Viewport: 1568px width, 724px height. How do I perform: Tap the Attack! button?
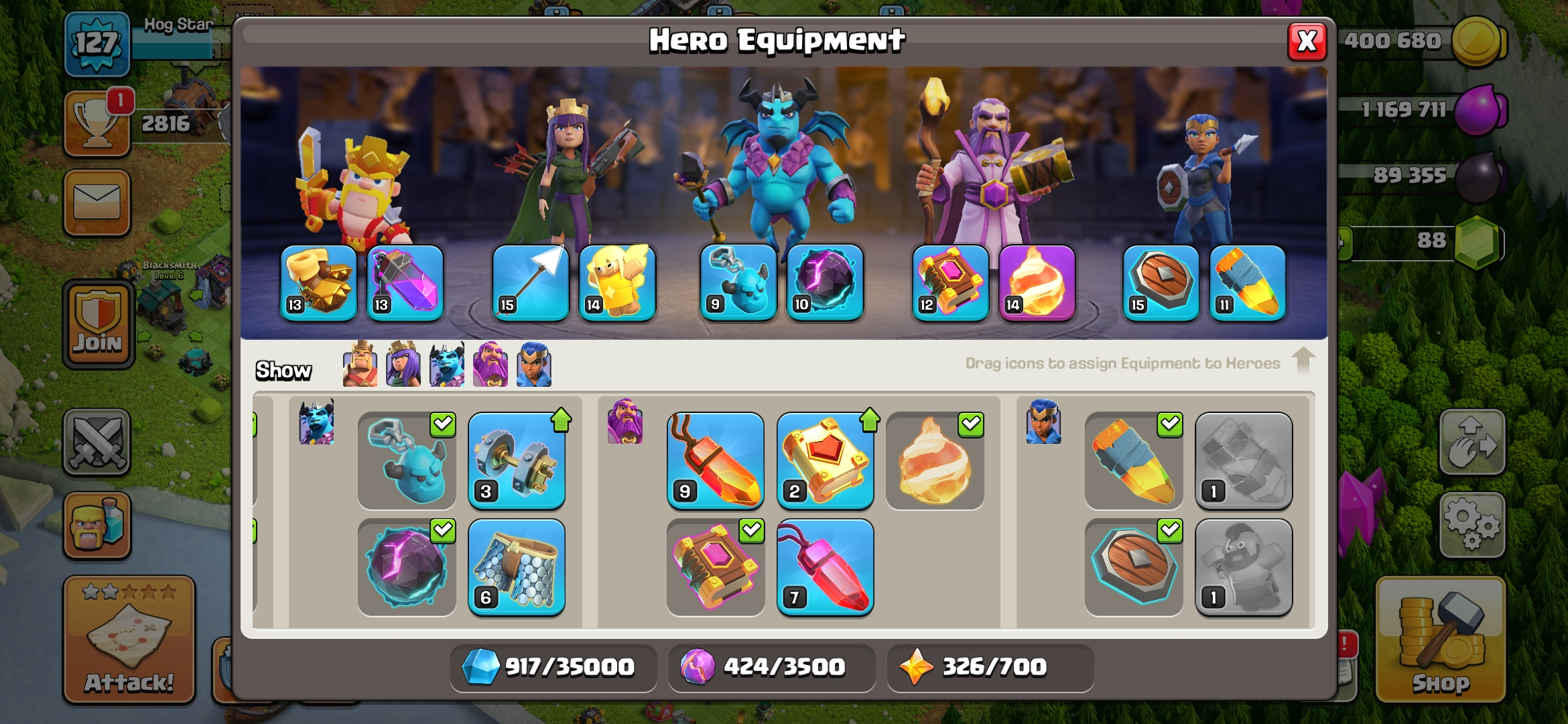[129, 640]
